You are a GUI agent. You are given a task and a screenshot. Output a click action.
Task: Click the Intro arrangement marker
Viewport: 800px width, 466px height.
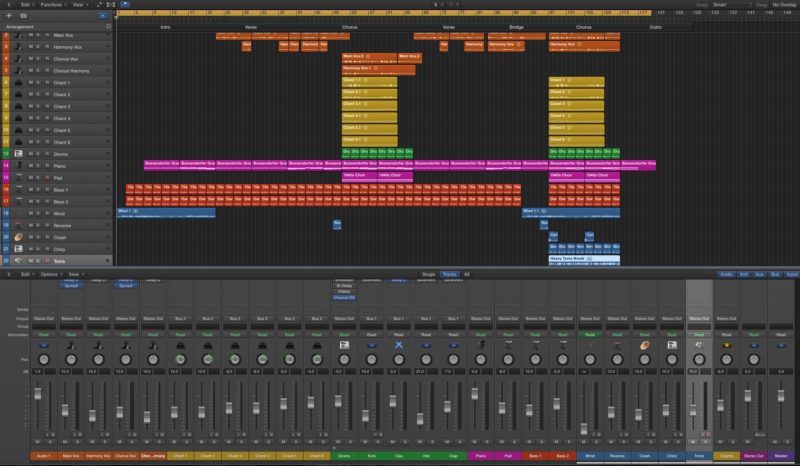pos(165,27)
